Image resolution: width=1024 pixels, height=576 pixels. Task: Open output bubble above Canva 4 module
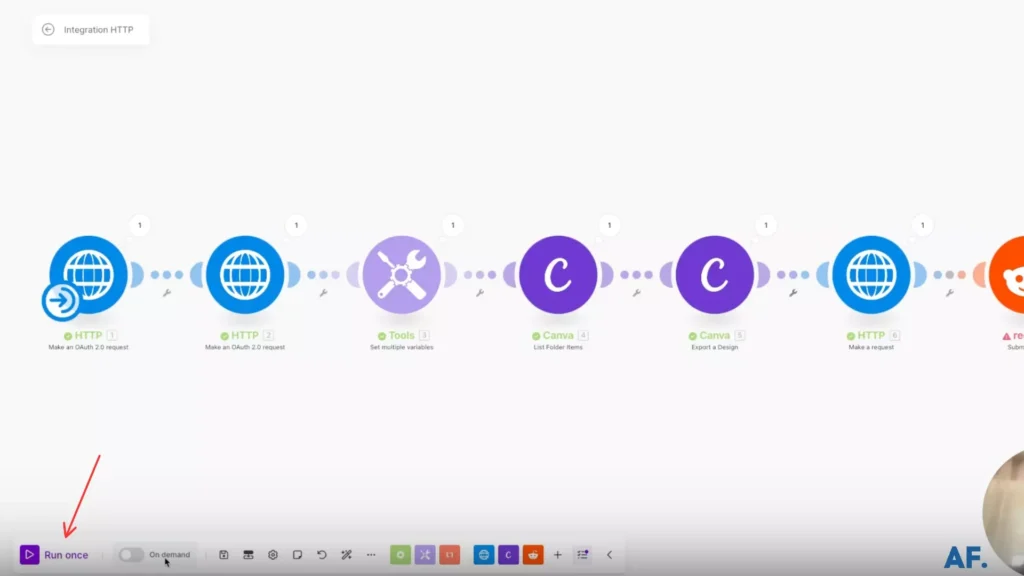609,225
